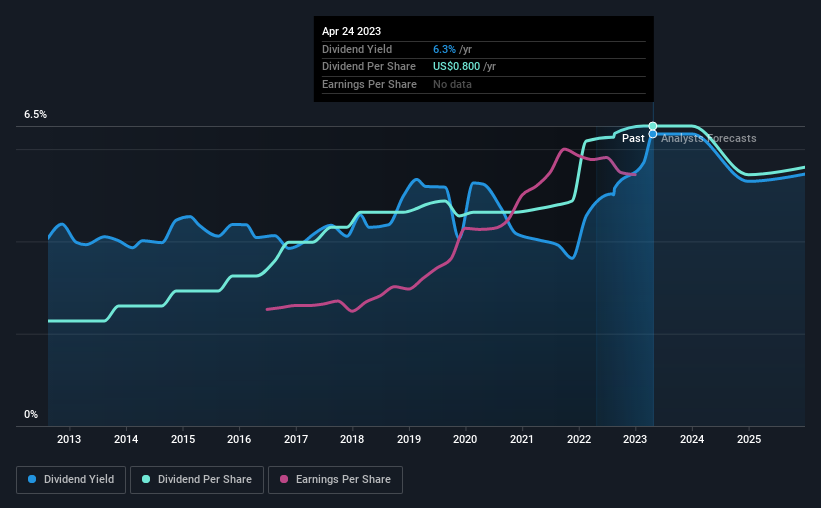Select the blue Dividend Yield data point marker
The width and height of the screenshot is (821, 508).
tap(653, 134)
